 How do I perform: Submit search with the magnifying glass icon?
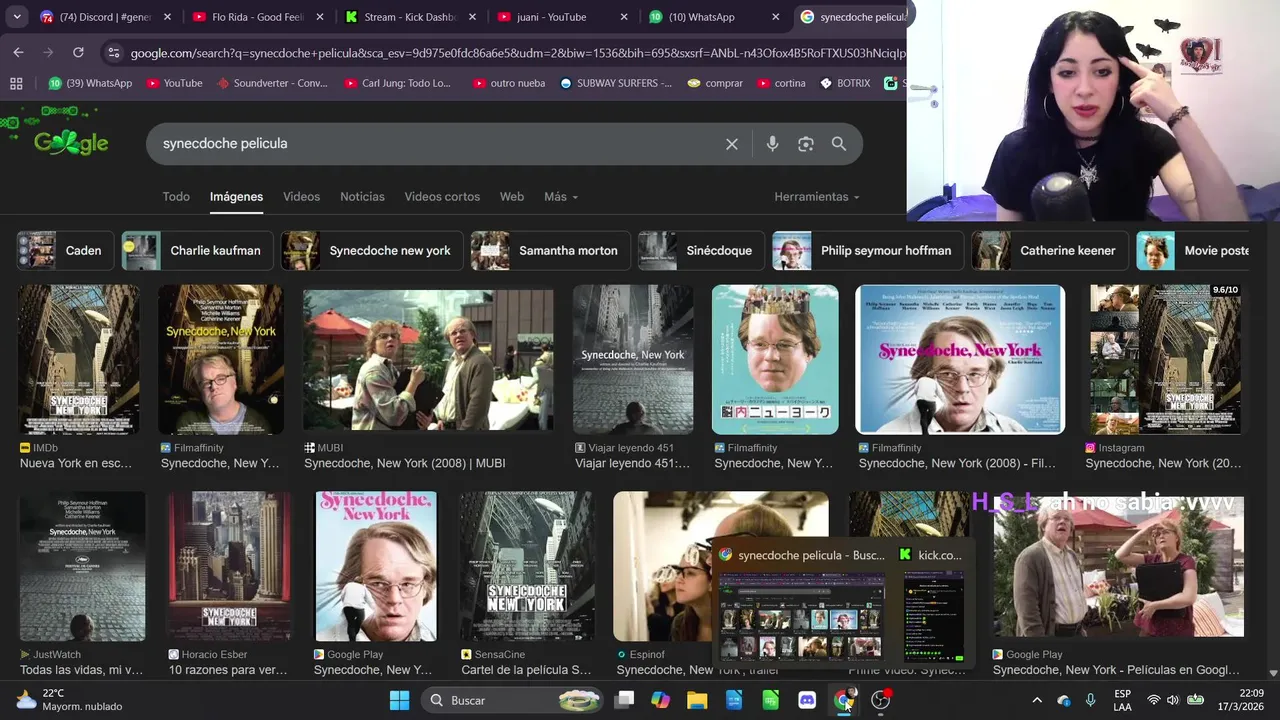pyautogui.click(x=839, y=144)
